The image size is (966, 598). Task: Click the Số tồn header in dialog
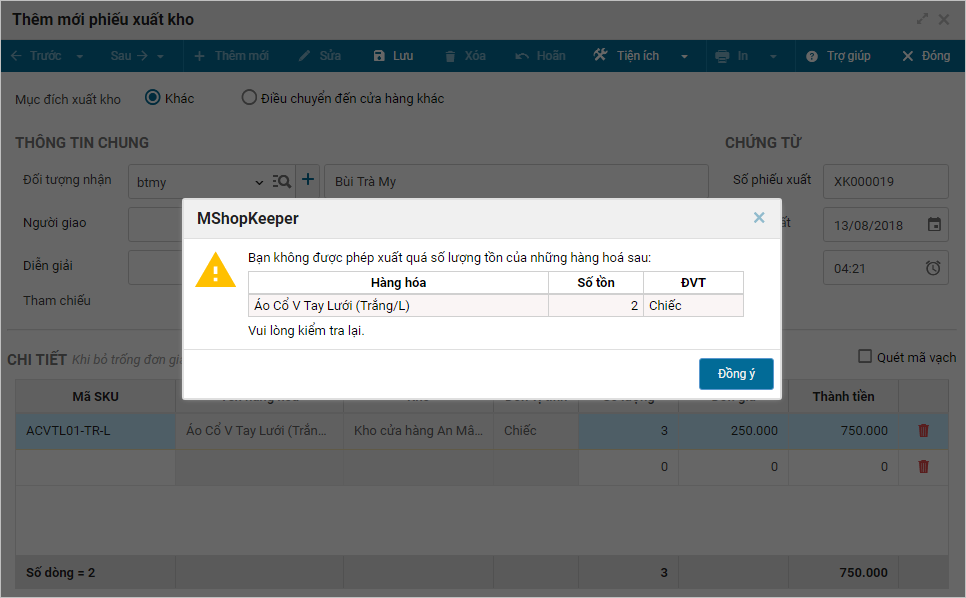click(596, 283)
